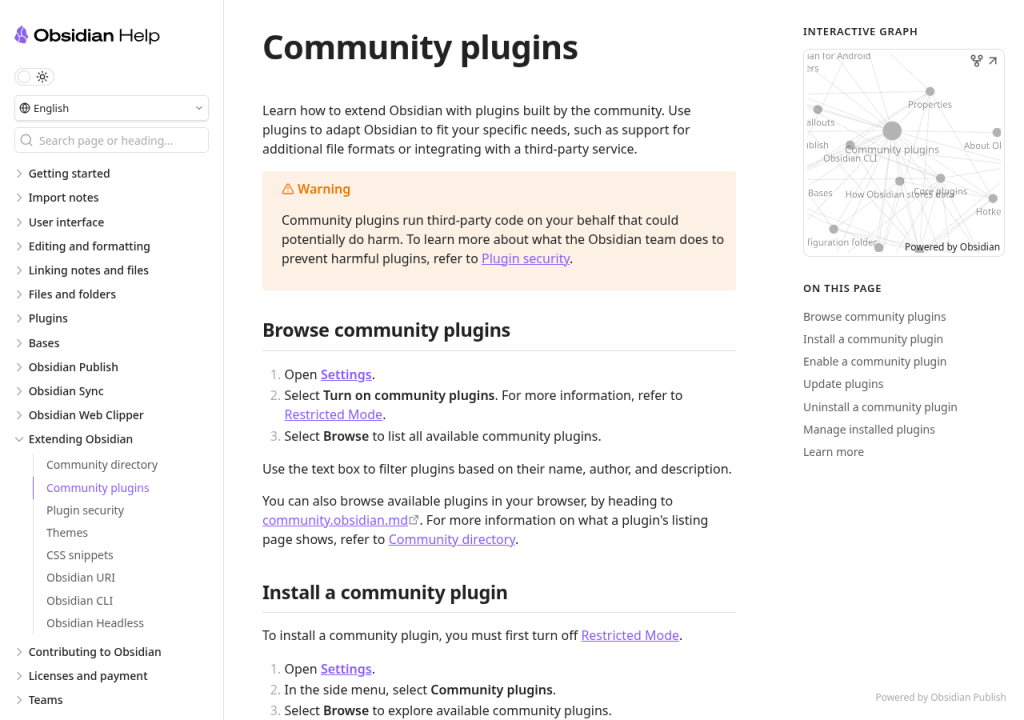Focus the Search page or heading field
Image resolution: width=1024 pixels, height=720 pixels.
[112, 140]
